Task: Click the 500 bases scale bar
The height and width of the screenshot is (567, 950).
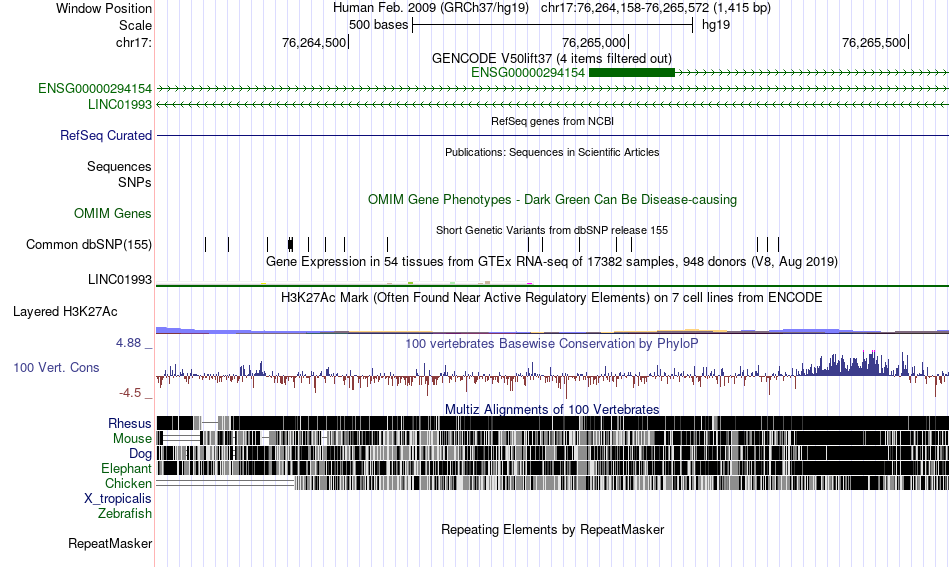Action: (x=553, y=25)
